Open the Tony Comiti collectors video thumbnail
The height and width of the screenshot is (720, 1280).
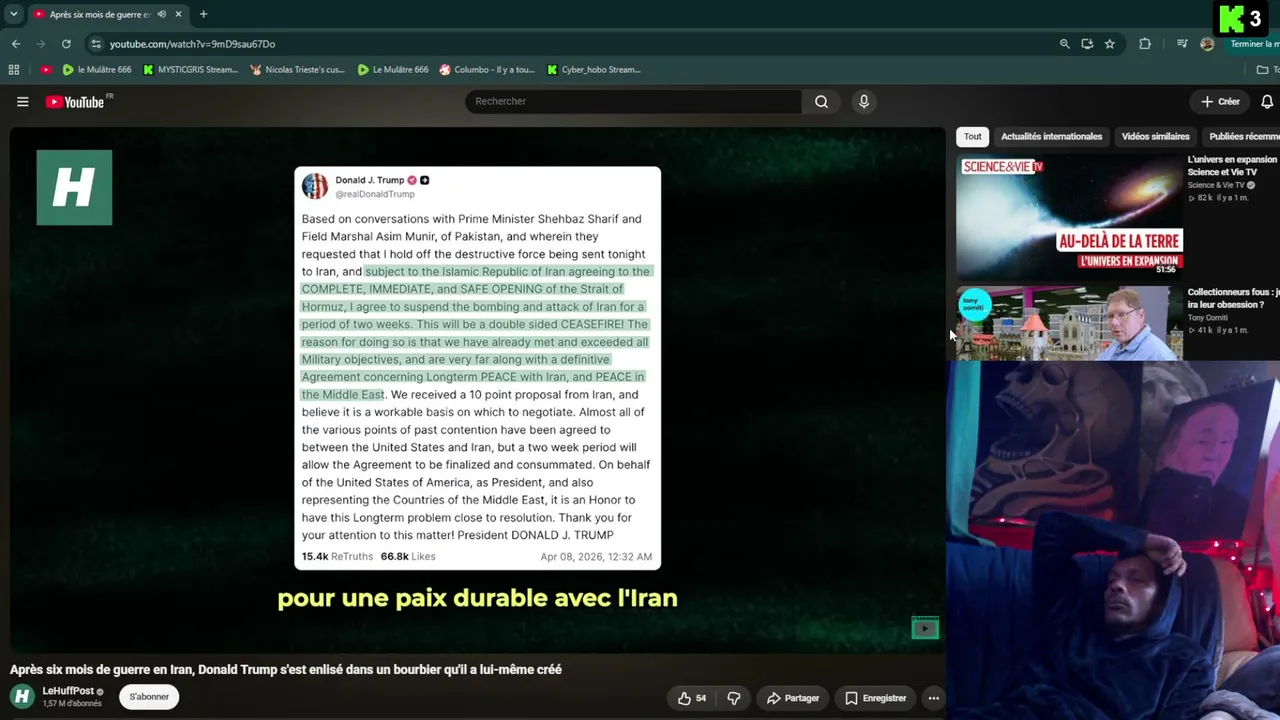(1069, 323)
